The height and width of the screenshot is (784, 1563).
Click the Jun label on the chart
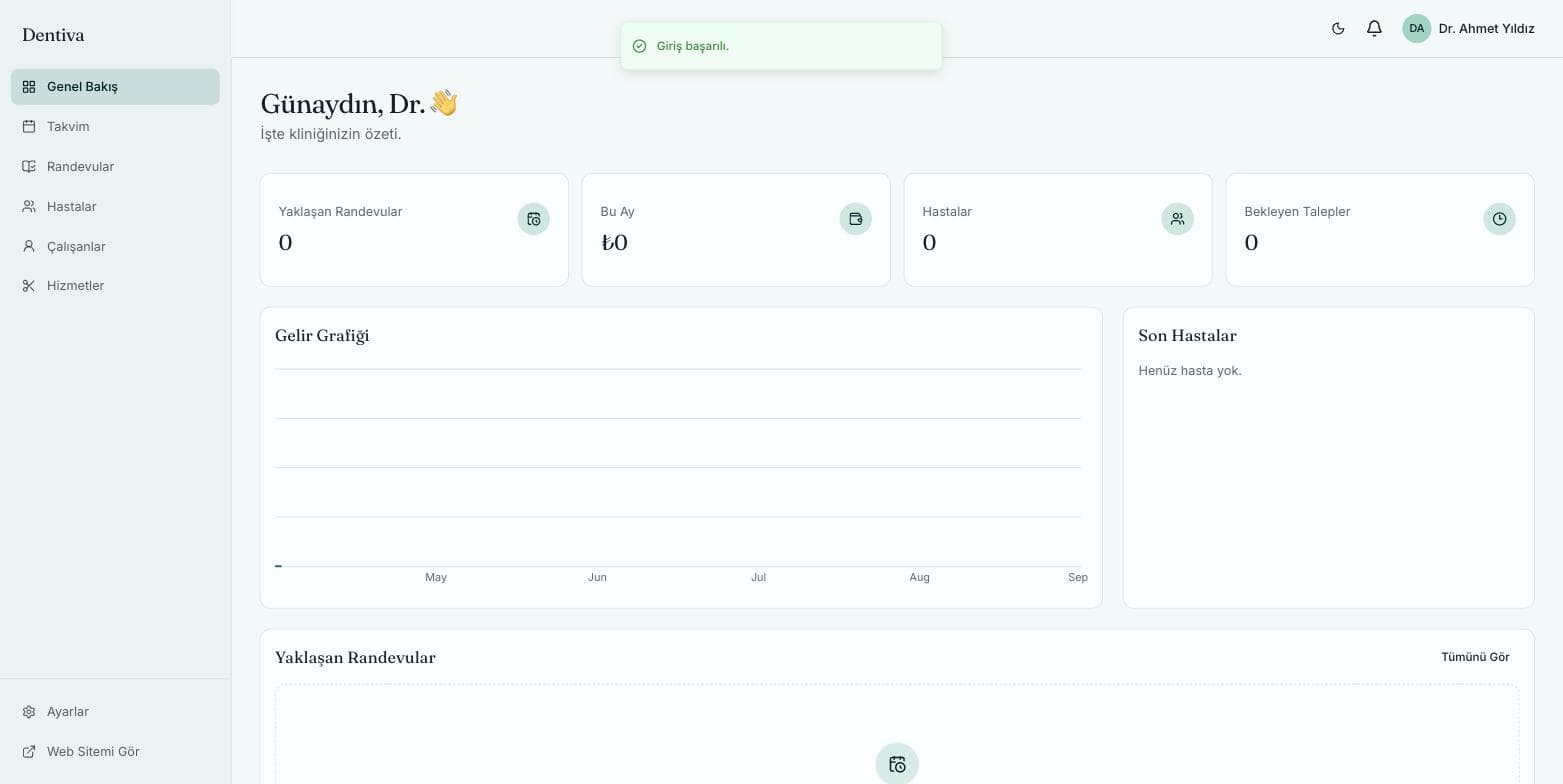coord(597,578)
